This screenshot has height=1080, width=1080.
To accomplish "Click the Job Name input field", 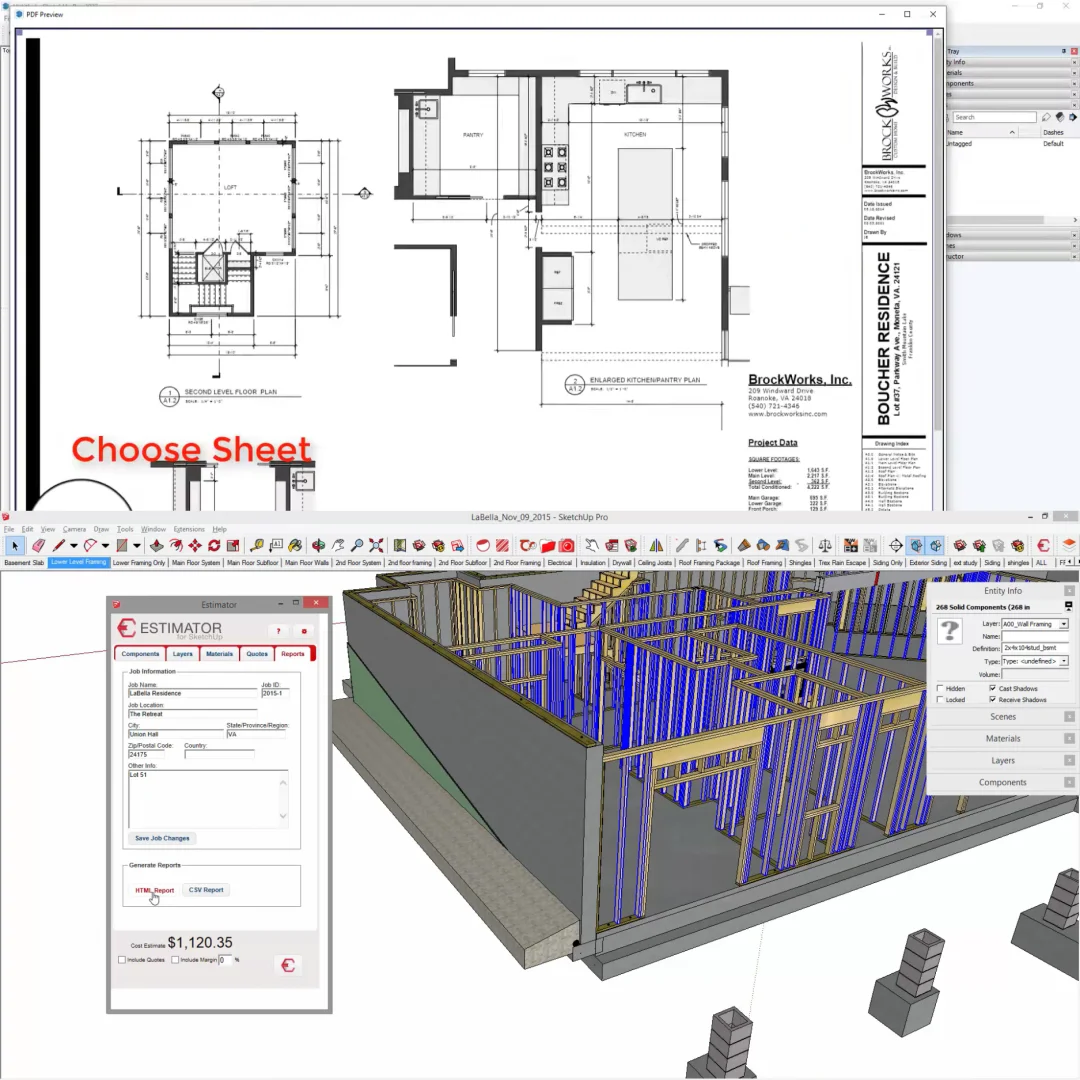I will [192, 693].
